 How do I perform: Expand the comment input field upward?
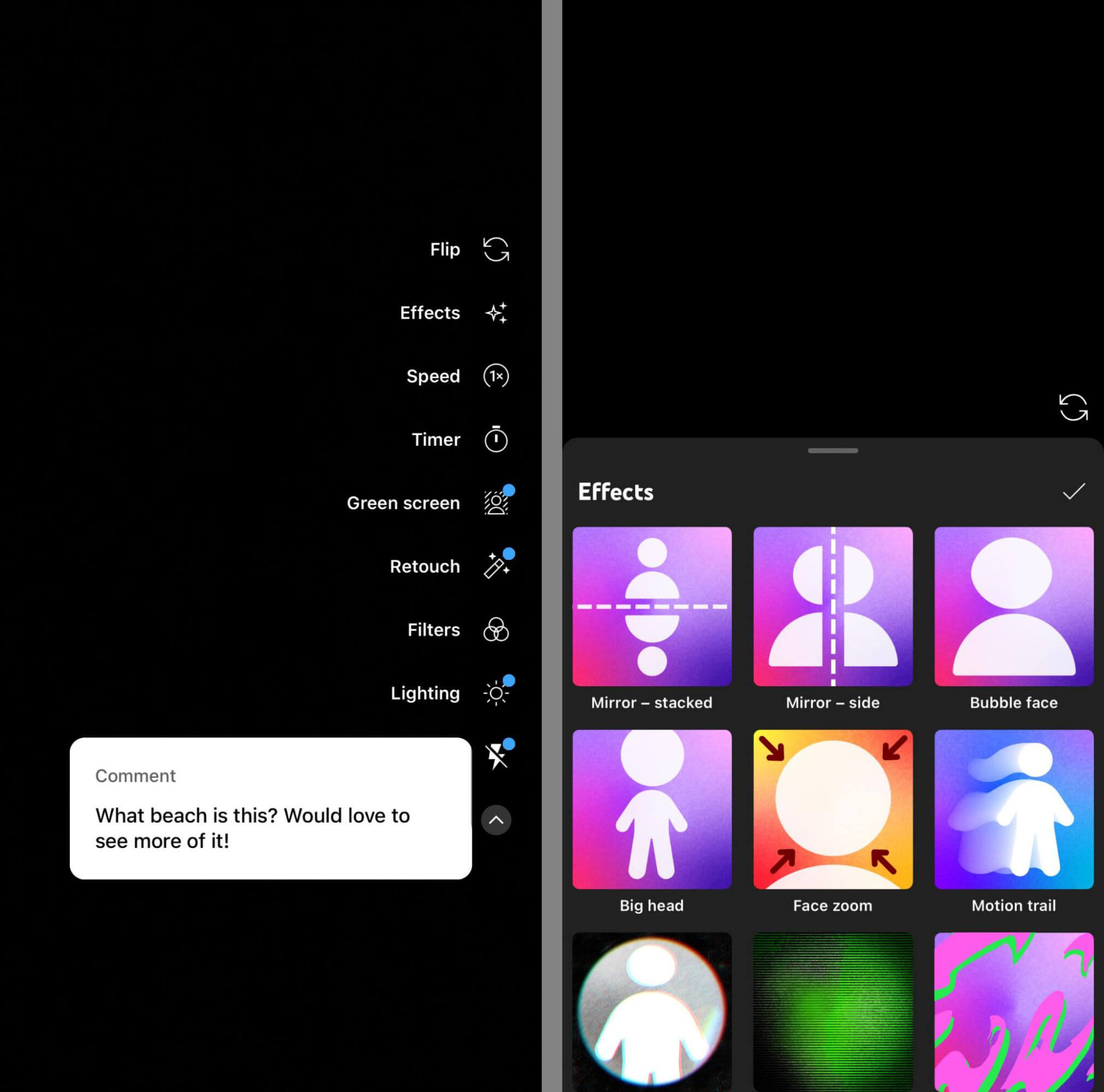click(496, 820)
